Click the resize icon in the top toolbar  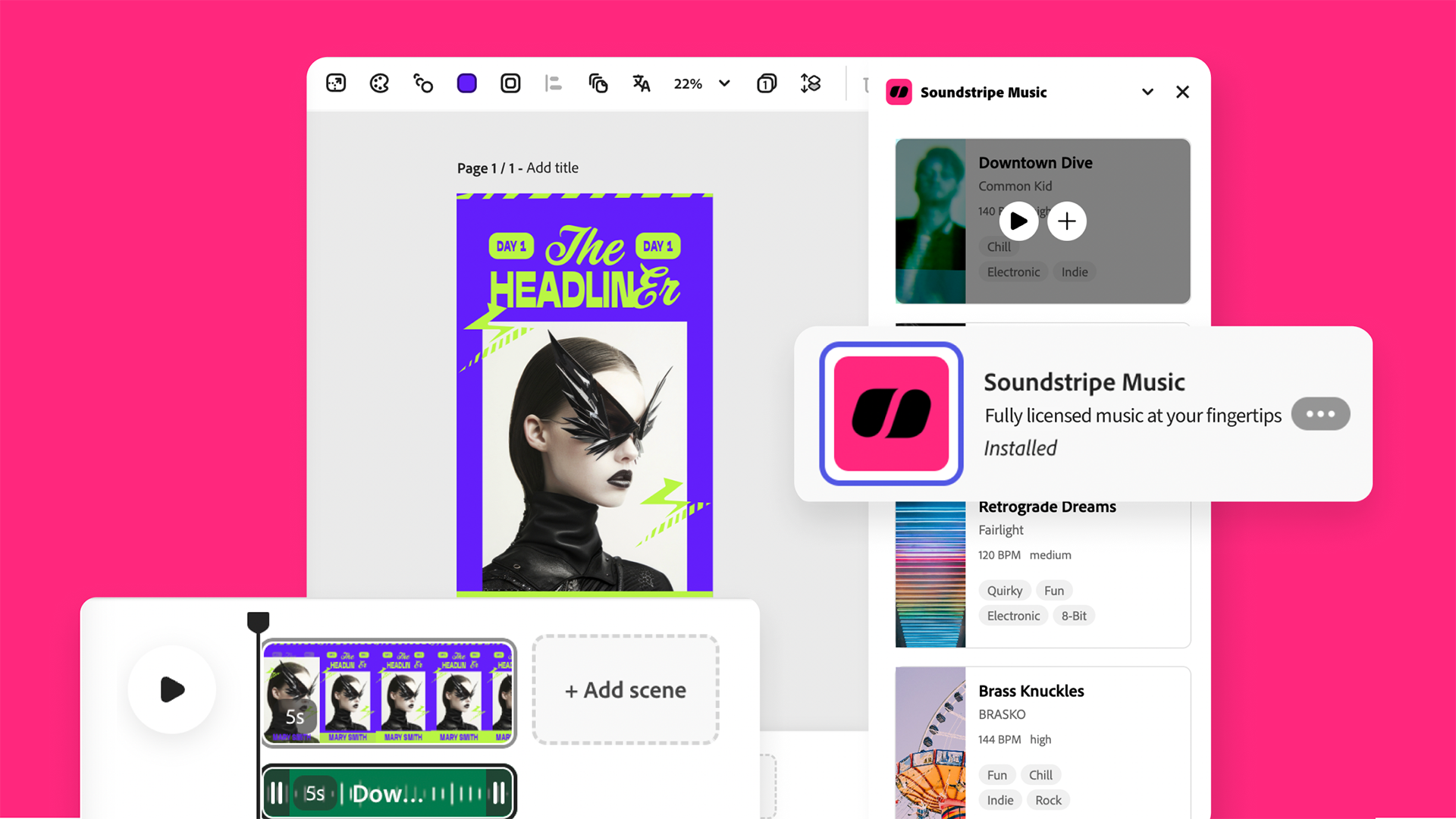336,83
